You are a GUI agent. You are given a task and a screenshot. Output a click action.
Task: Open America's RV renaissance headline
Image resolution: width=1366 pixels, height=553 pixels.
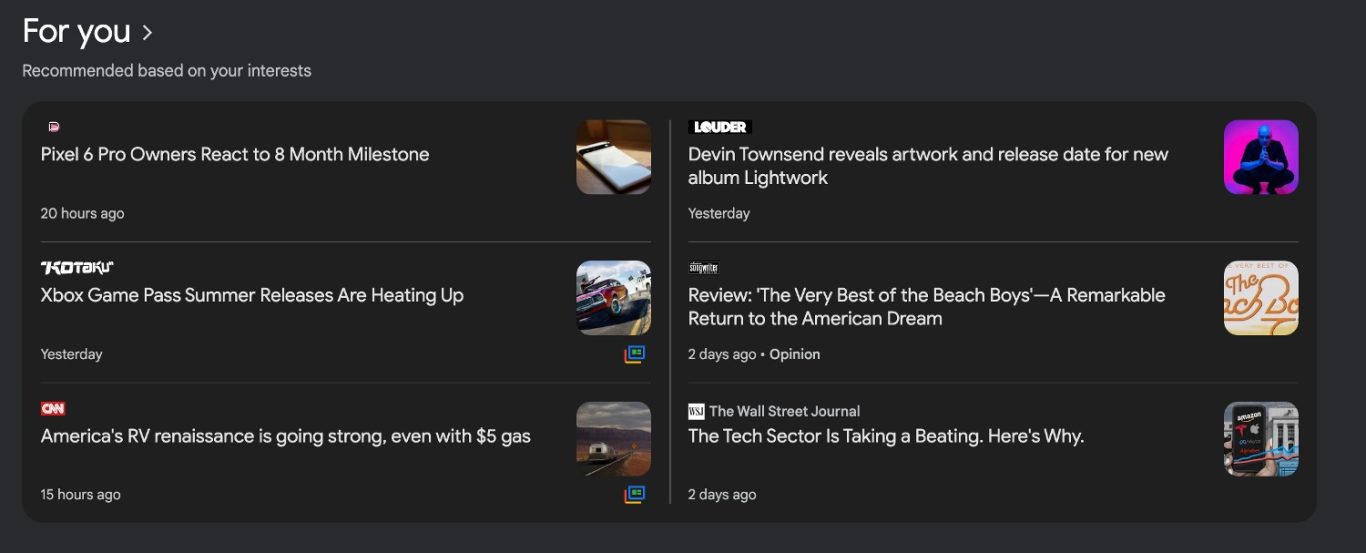point(285,436)
